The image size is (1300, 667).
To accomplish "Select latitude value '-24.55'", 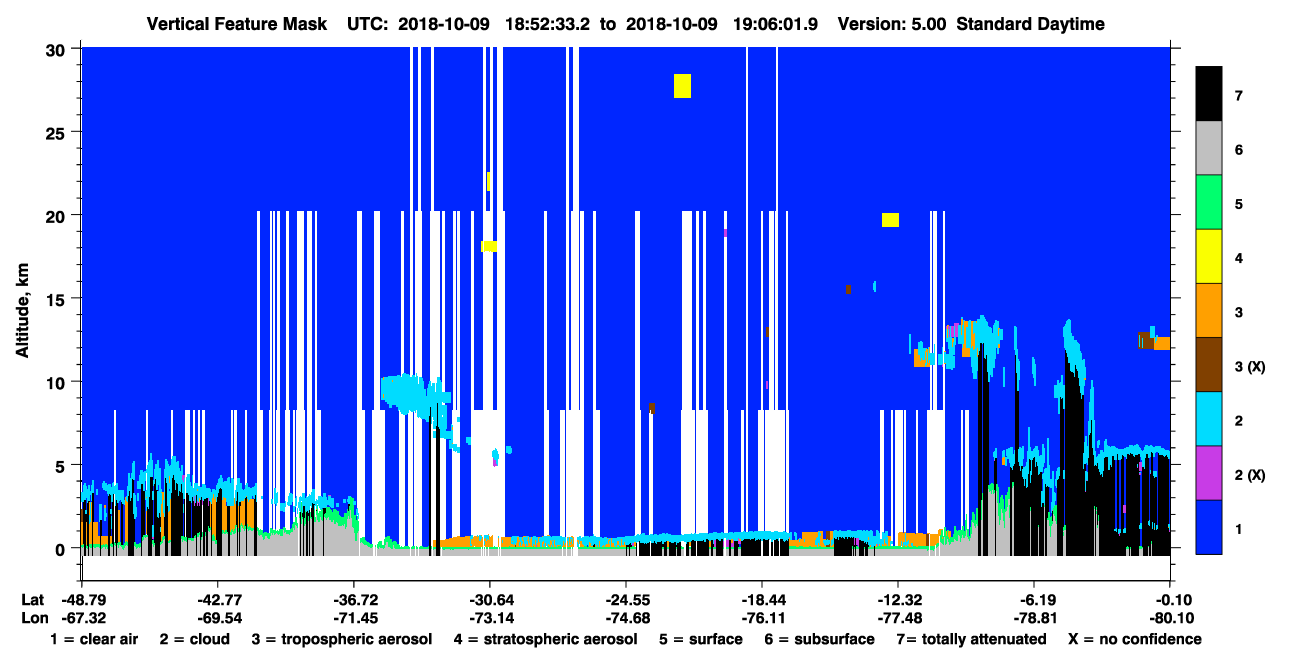I will [x=626, y=599].
